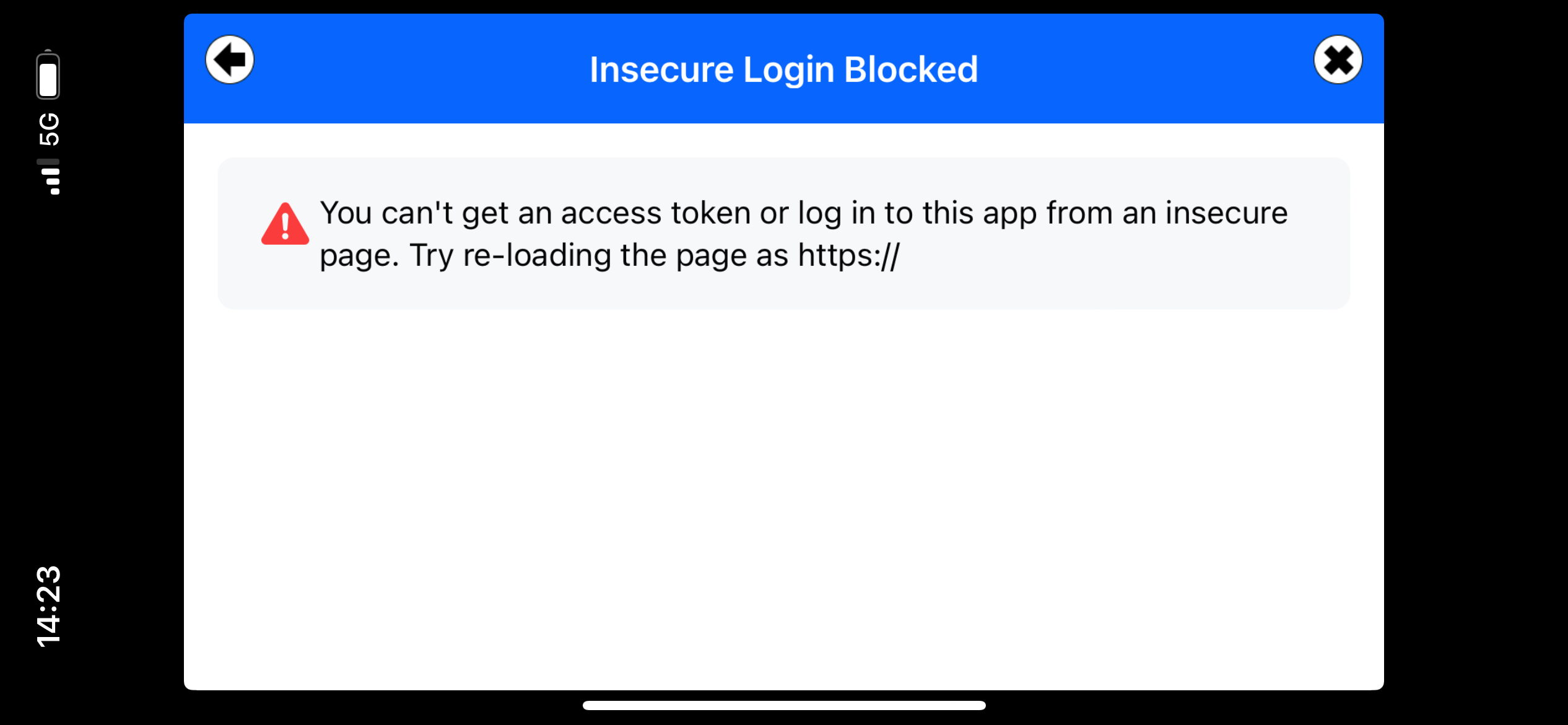Tap the battery status icon
This screenshot has width=1568, height=725.
pyautogui.click(x=48, y=76)
